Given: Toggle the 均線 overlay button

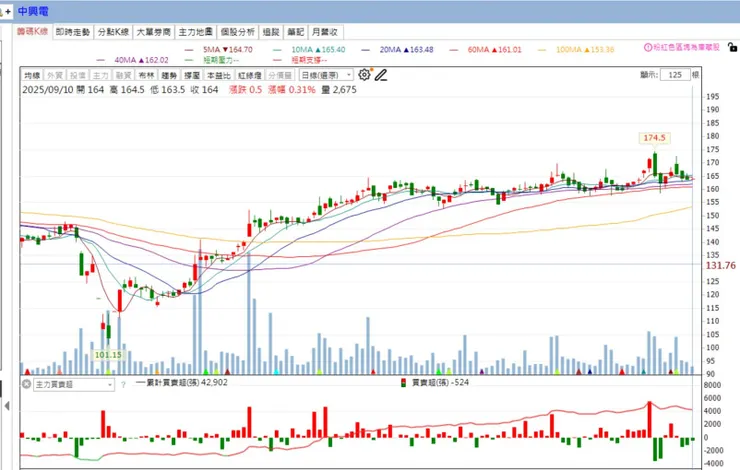Looking at the screenshot, I should tap(32, 75).
